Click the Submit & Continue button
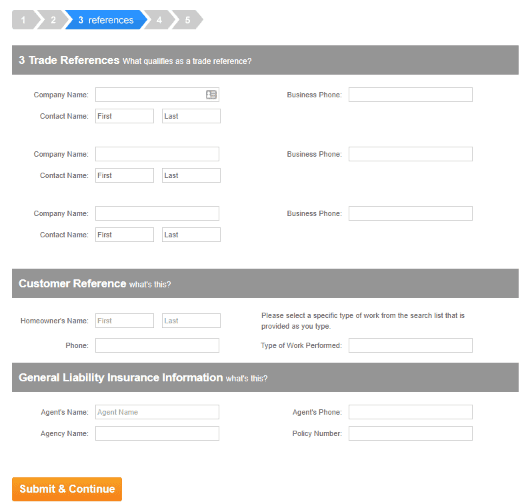Screen dimensions: 528x503 point(67,489)
